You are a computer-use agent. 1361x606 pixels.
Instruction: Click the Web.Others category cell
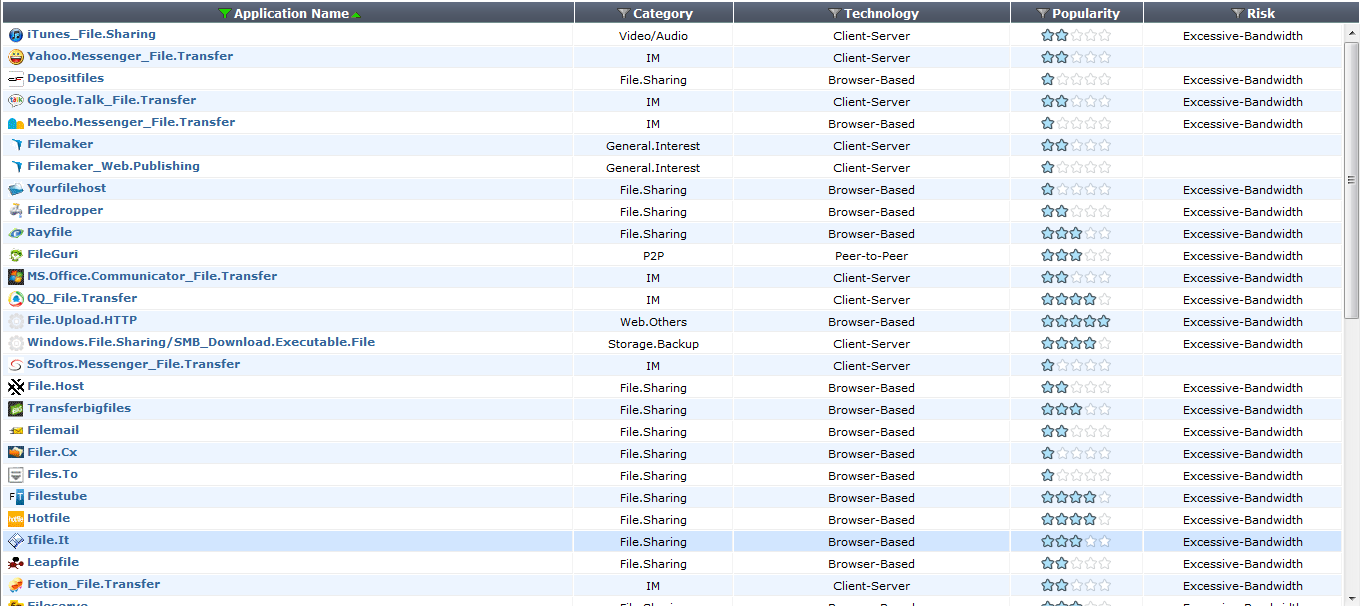(653, 322)
